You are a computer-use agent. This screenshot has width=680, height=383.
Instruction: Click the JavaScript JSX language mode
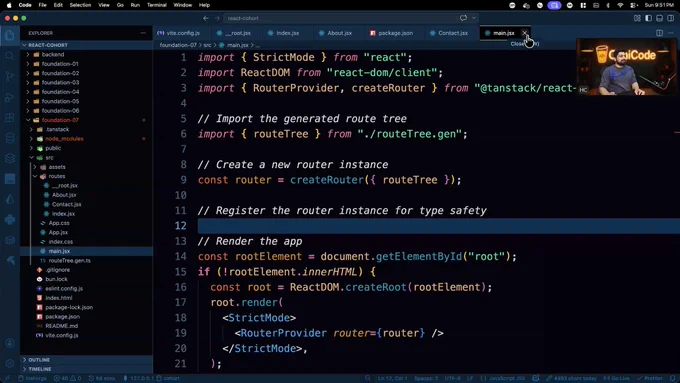coord(503,378)
